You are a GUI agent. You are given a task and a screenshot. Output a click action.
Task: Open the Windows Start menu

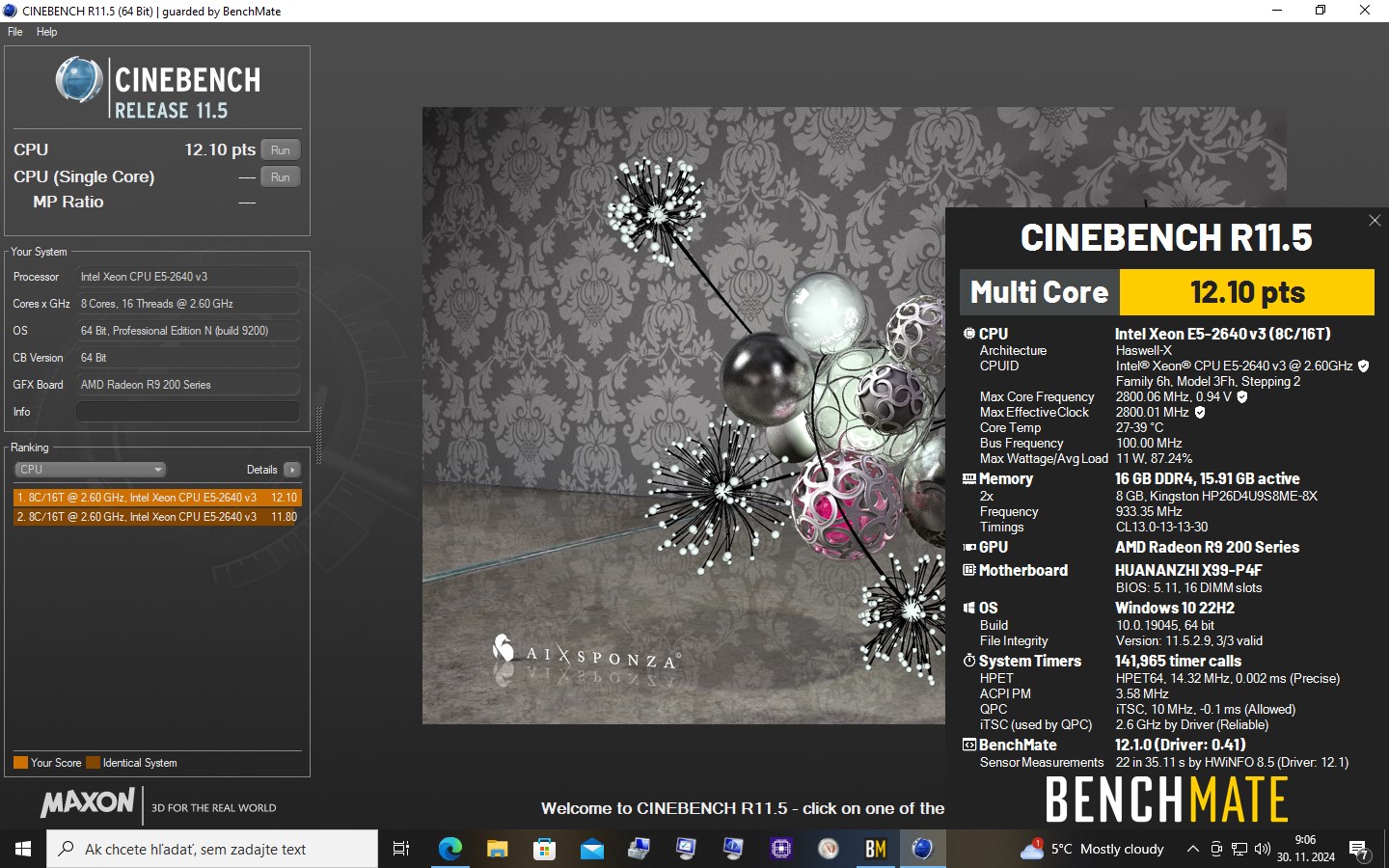(23, 849)
